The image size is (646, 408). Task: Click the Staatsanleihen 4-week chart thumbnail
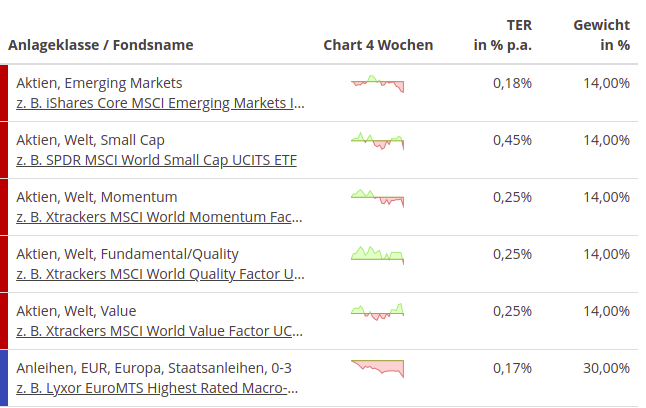point(378,368)
